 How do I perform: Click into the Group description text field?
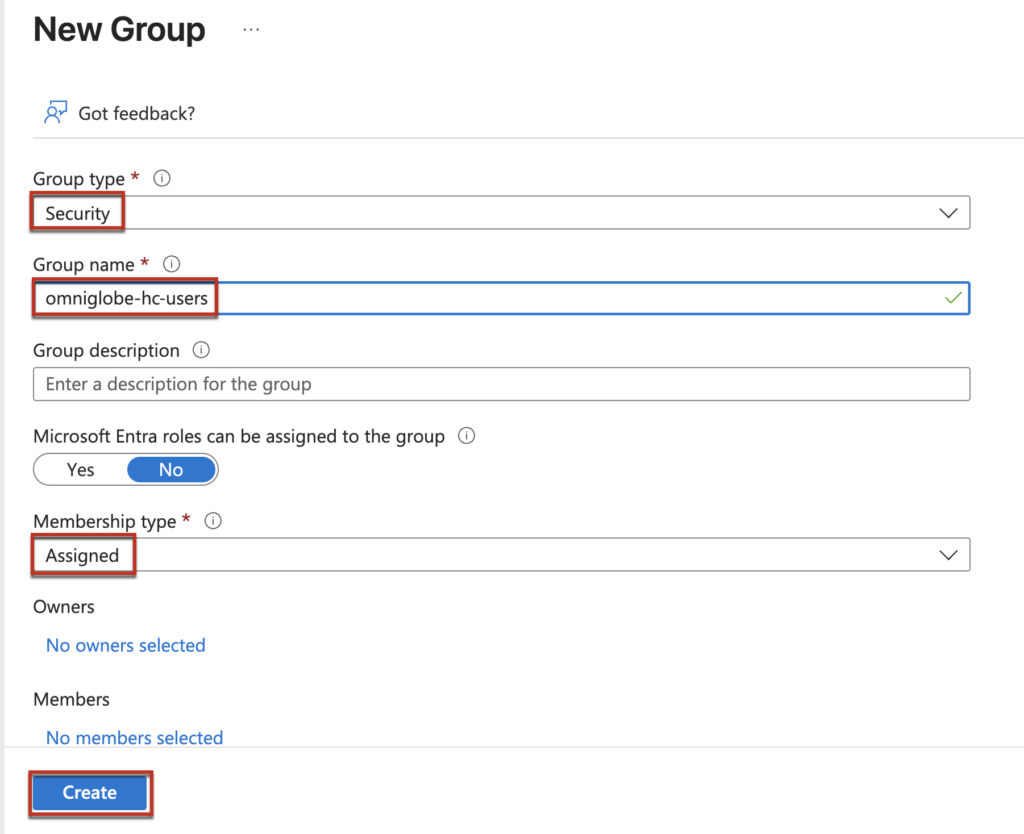[500, 385]
